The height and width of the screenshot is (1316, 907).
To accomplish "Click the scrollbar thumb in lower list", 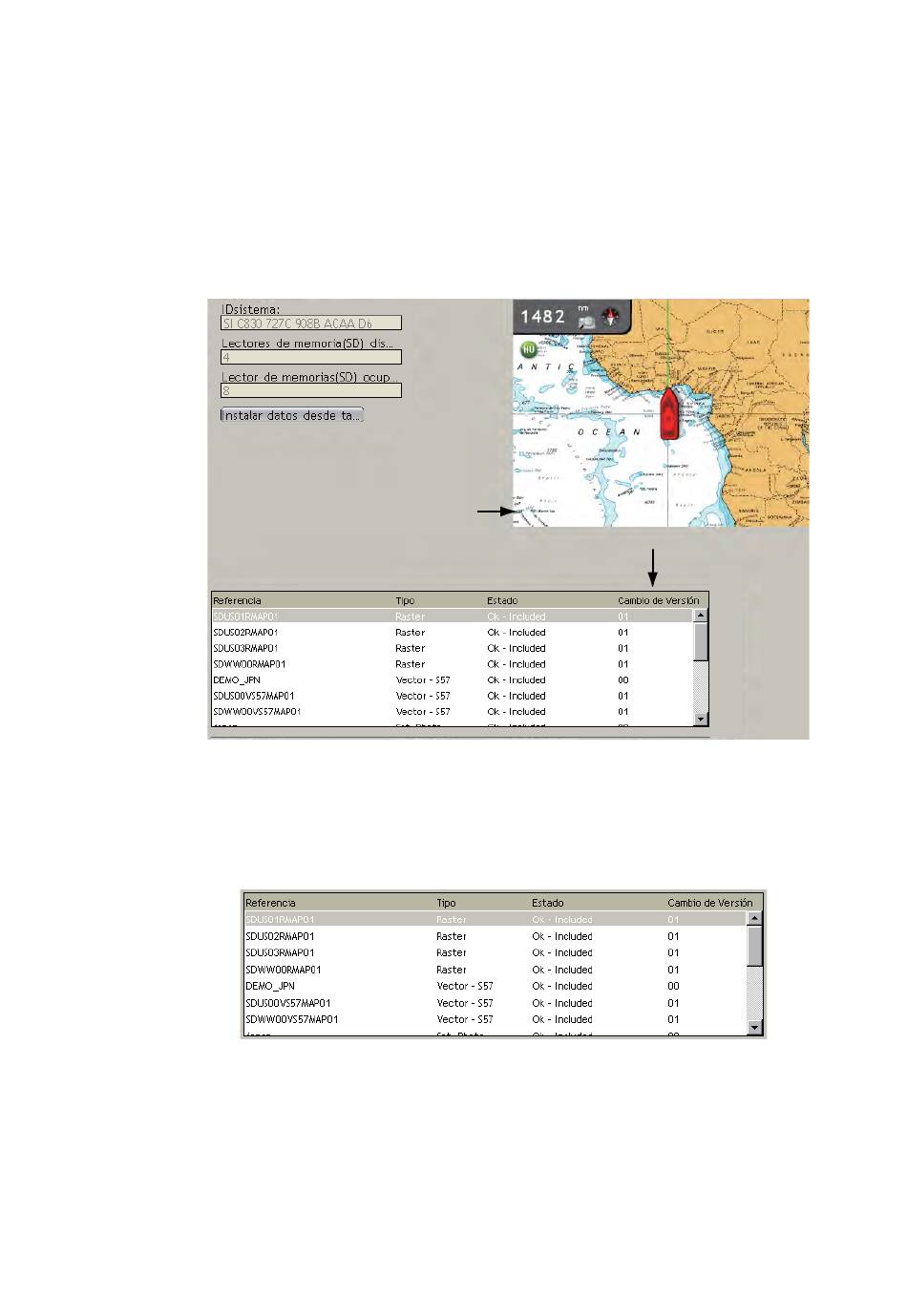I will pyautogui.click(x=754, y=946).
